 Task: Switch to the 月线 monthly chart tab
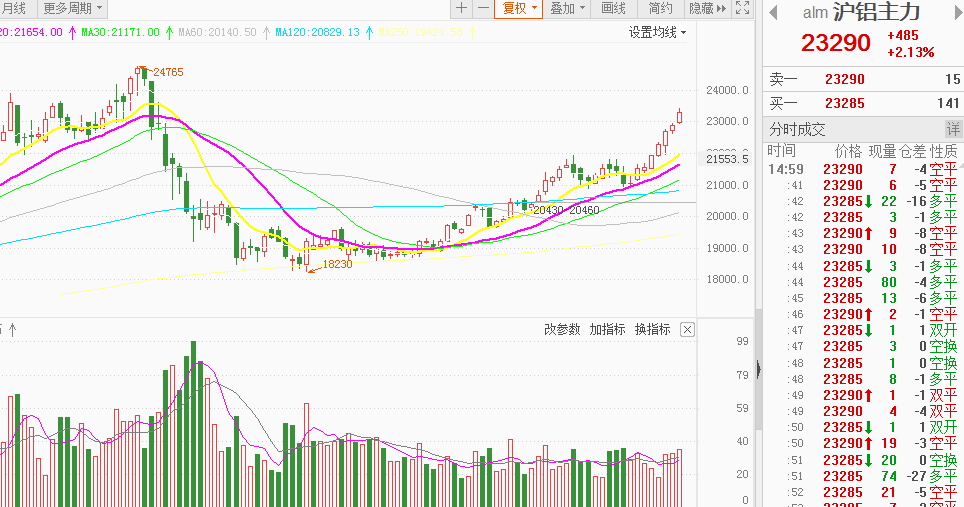[14, 9]
